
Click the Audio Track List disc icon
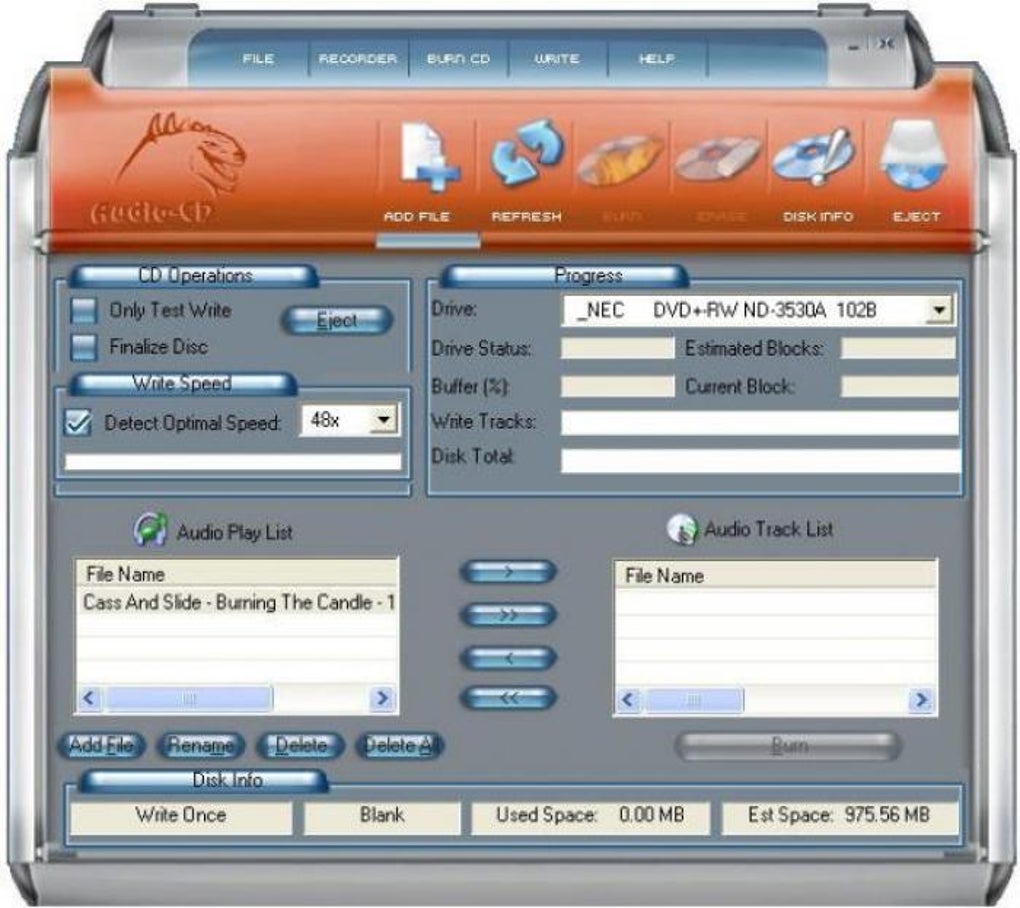pyautogui.click(x=682, y=529)
